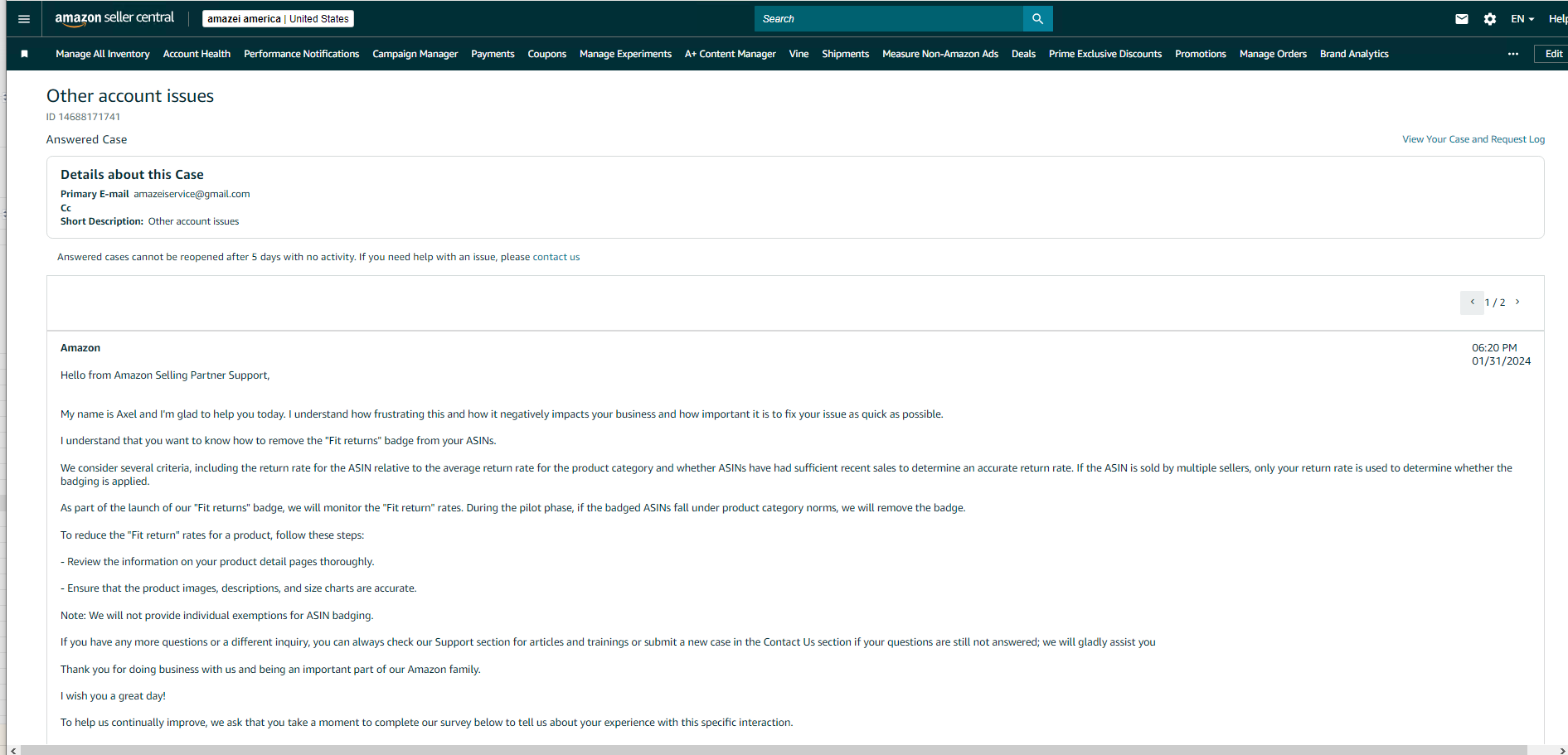Viewport: 1568px width, 755px height.
Task: Open Campaign Manager
Action: pos(415,54)
